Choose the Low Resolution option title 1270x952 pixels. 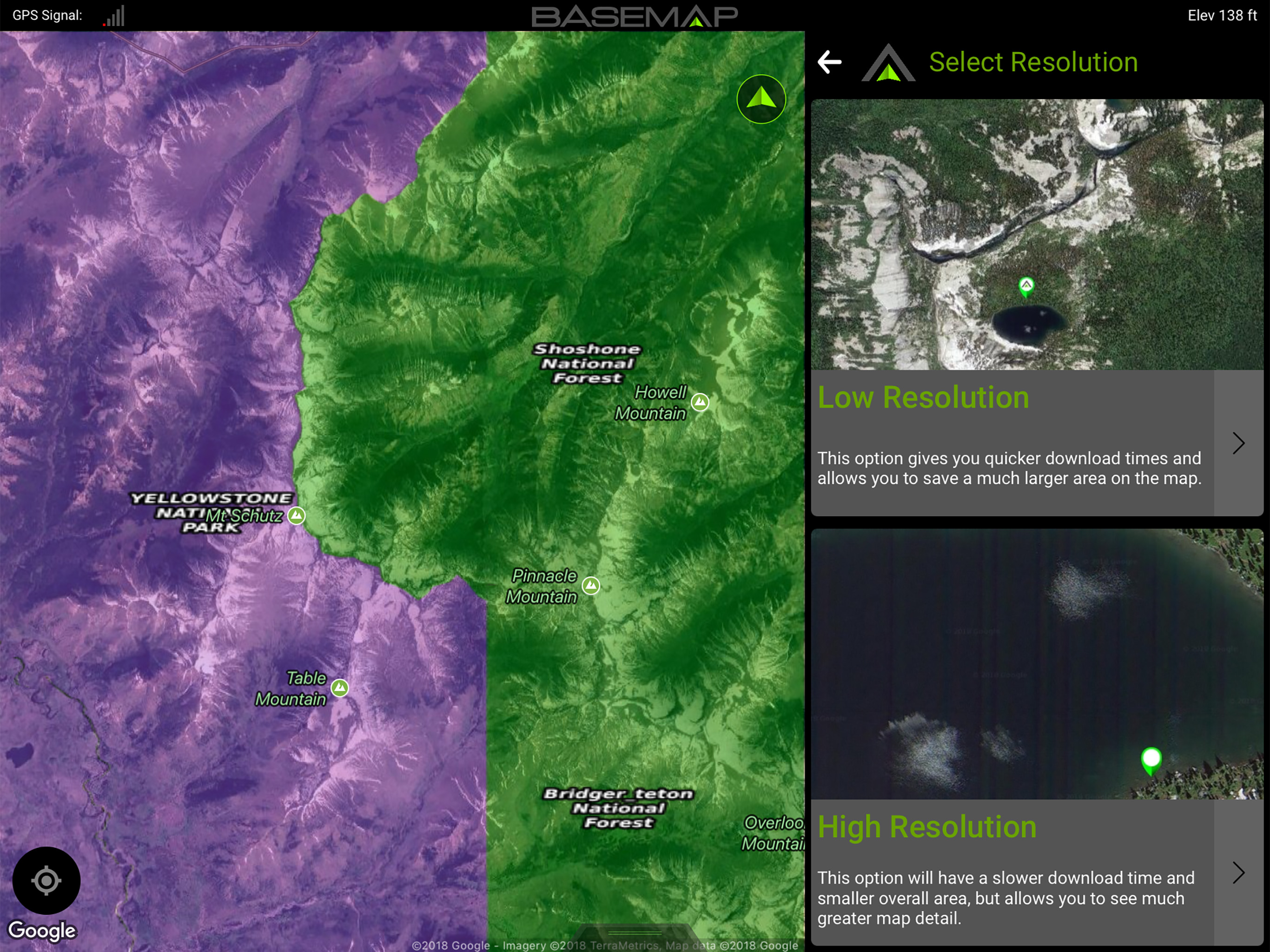pos(923,397)
